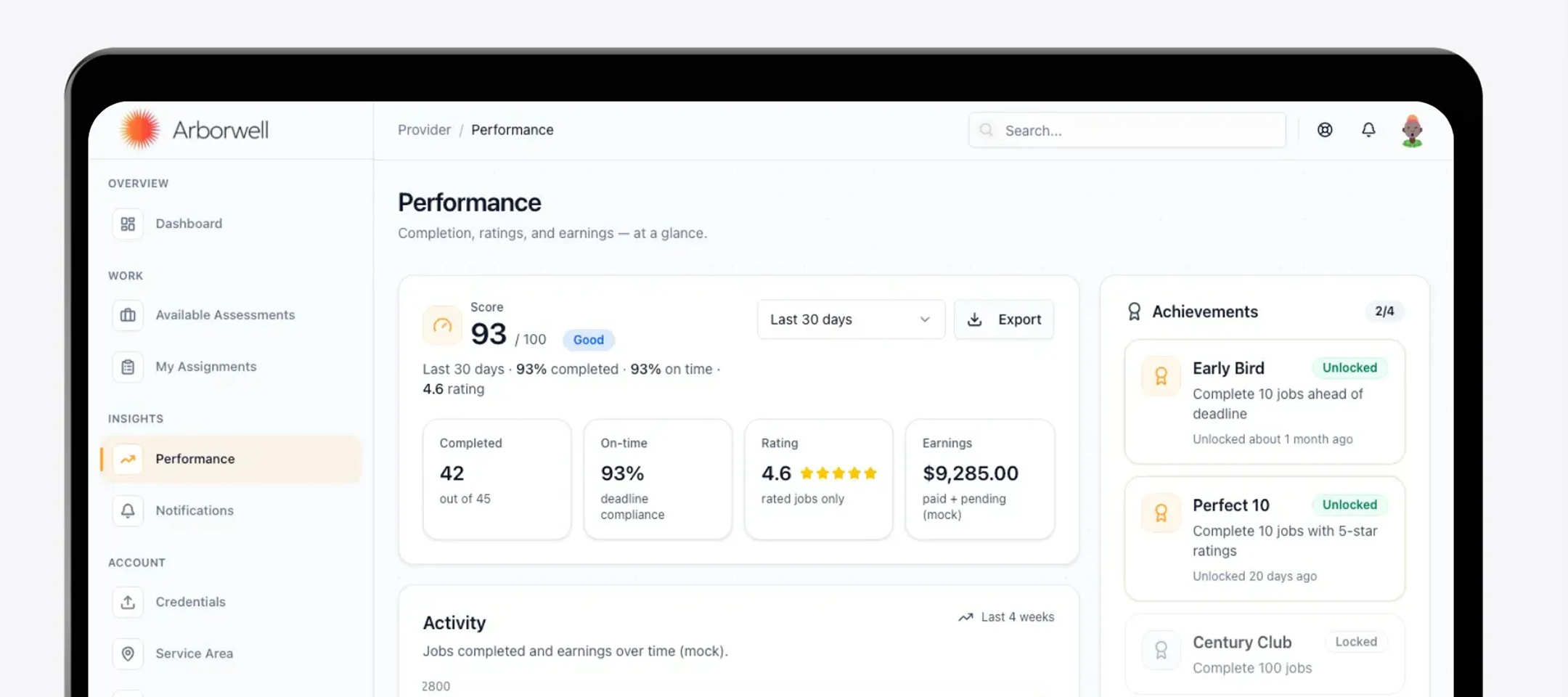Click the 2800 chart axis label
Screen dimensions: 1568x697
coord(436,686)
